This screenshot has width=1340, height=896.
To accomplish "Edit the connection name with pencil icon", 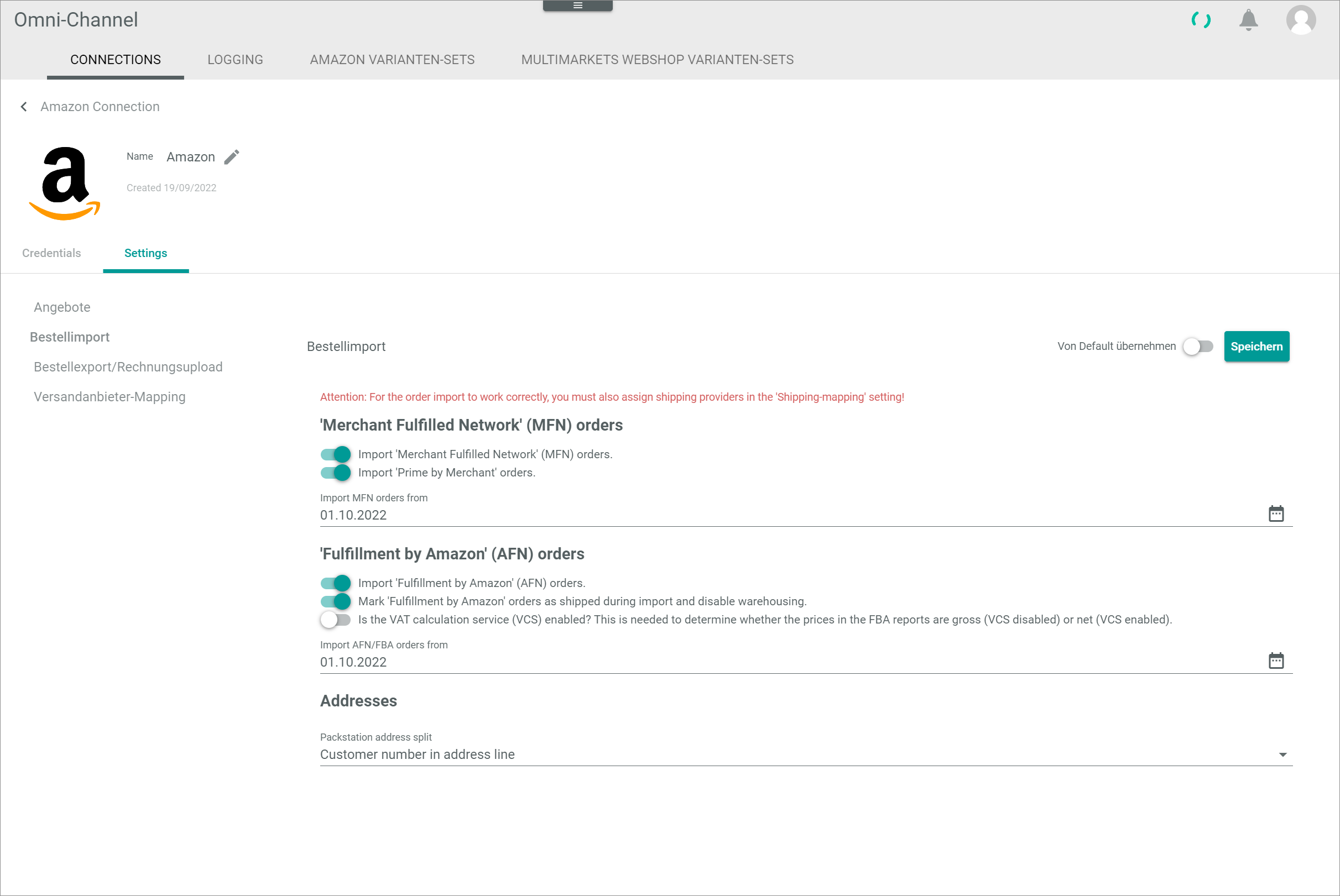I will [x=232, y=156].
